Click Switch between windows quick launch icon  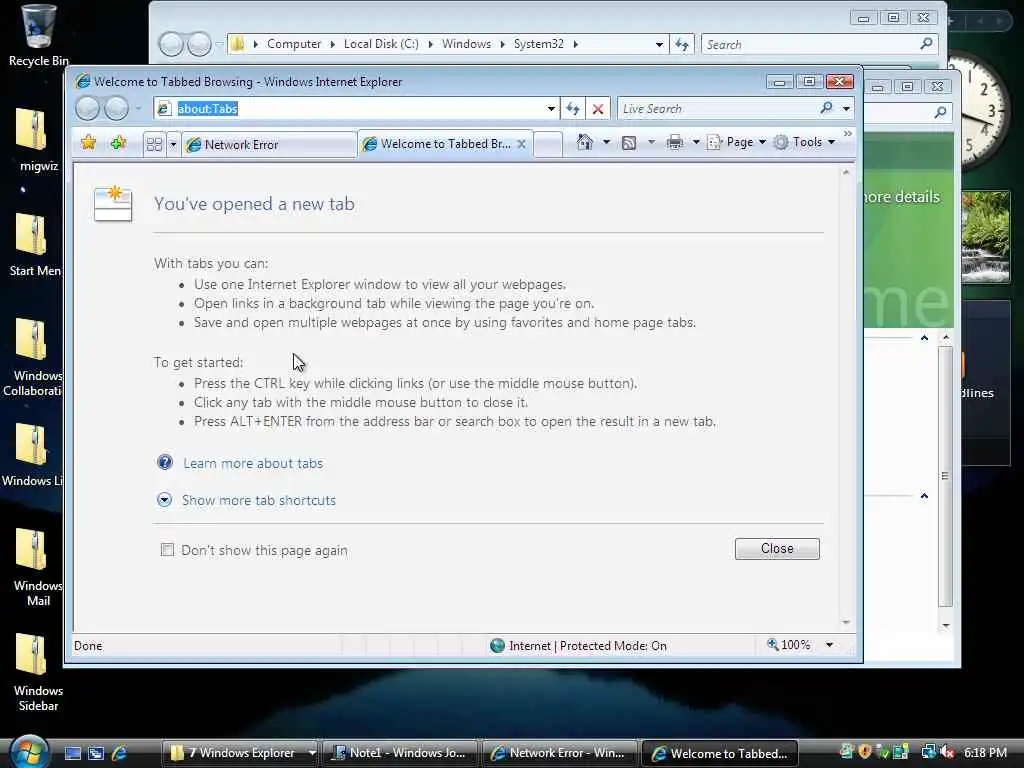pos(95,753)
